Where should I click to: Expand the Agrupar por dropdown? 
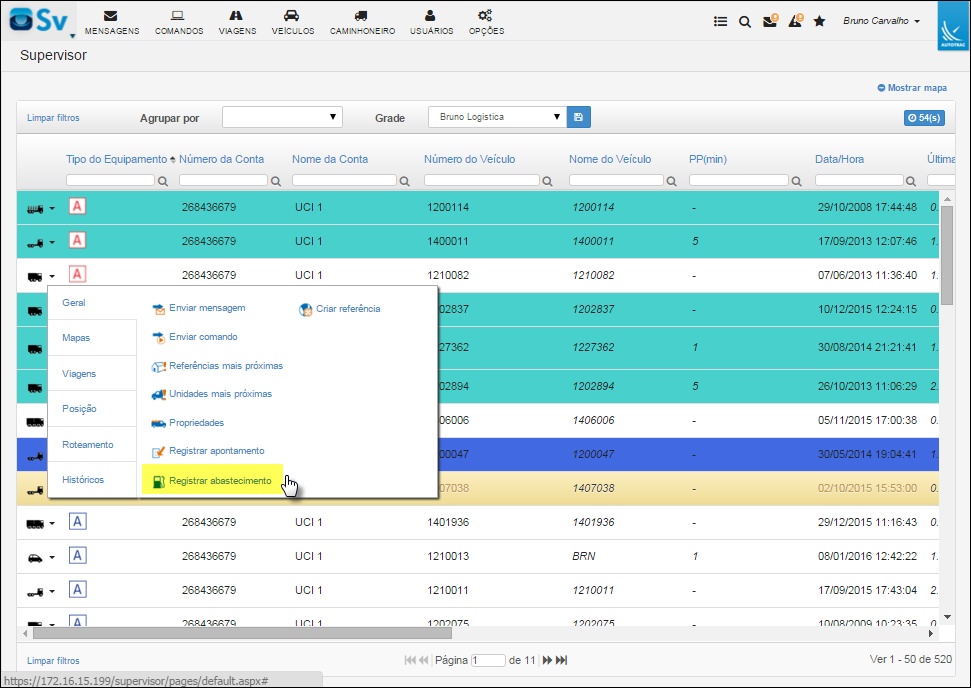tap(282, 117)
